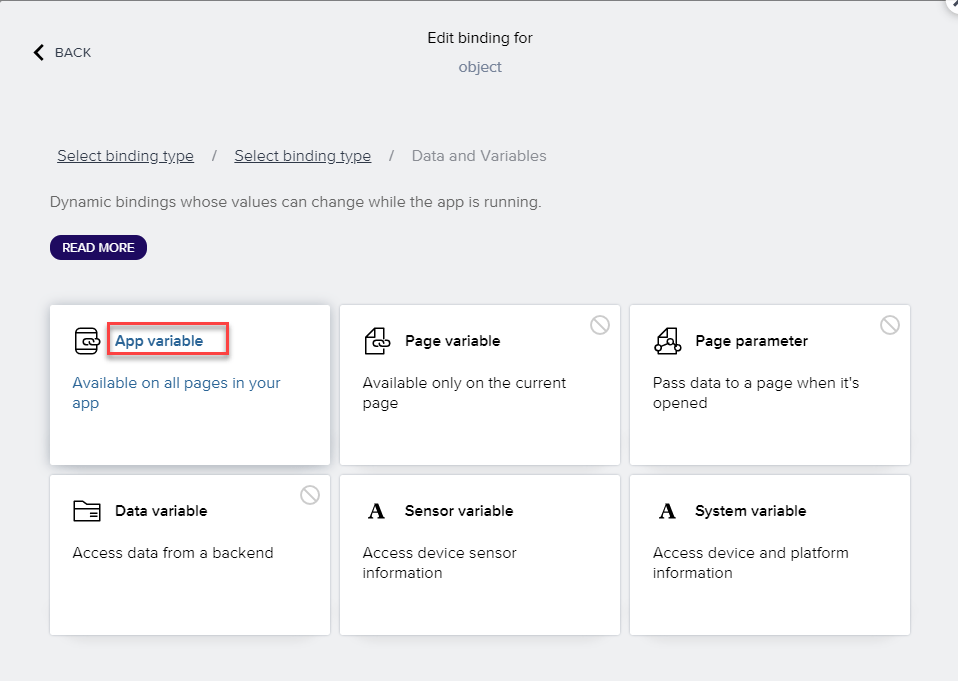
Task: Select the second Select binding type breadcrumb
Action: tap(302, 156)
